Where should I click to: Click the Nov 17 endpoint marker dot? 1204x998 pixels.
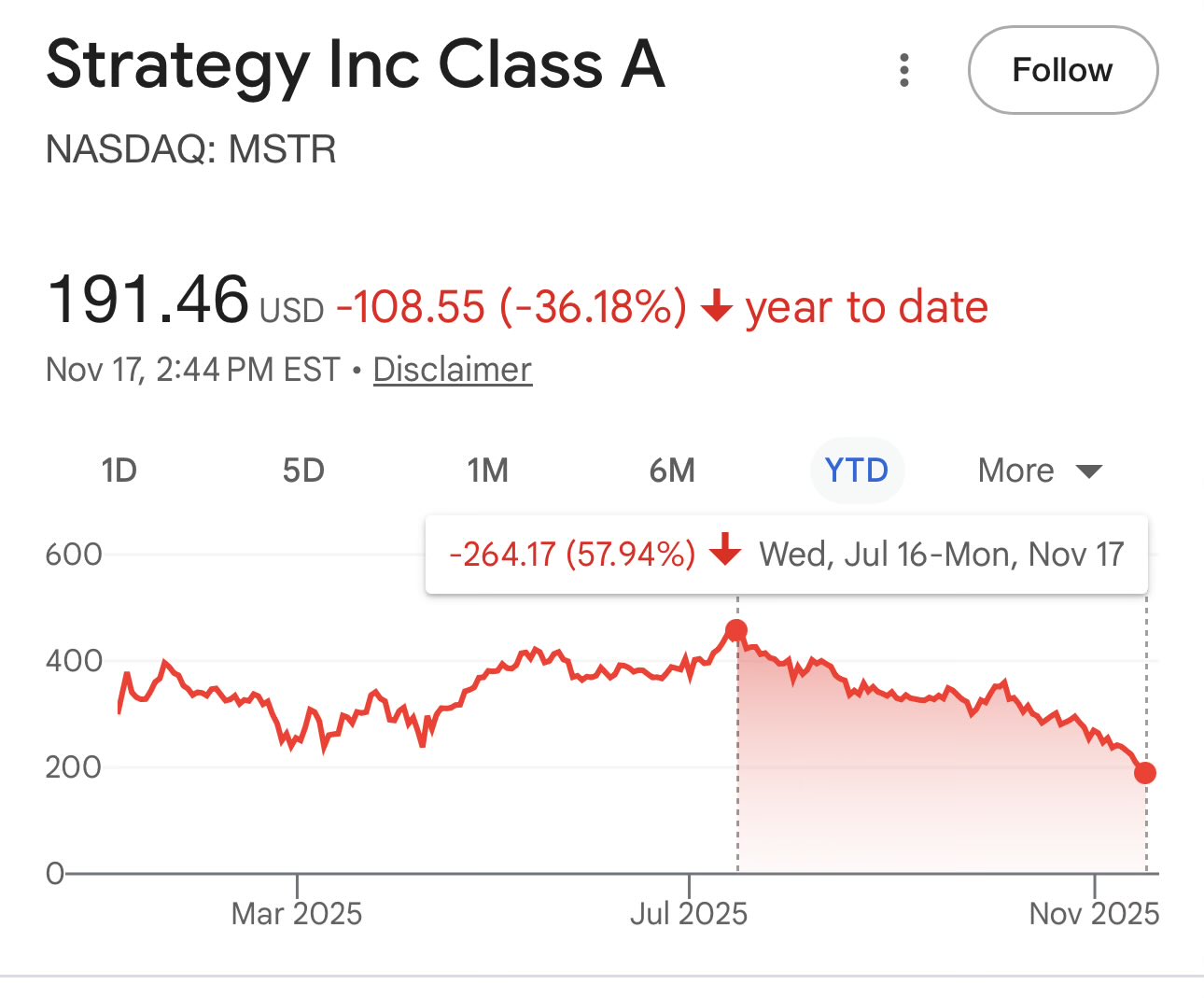(1145, 773)
